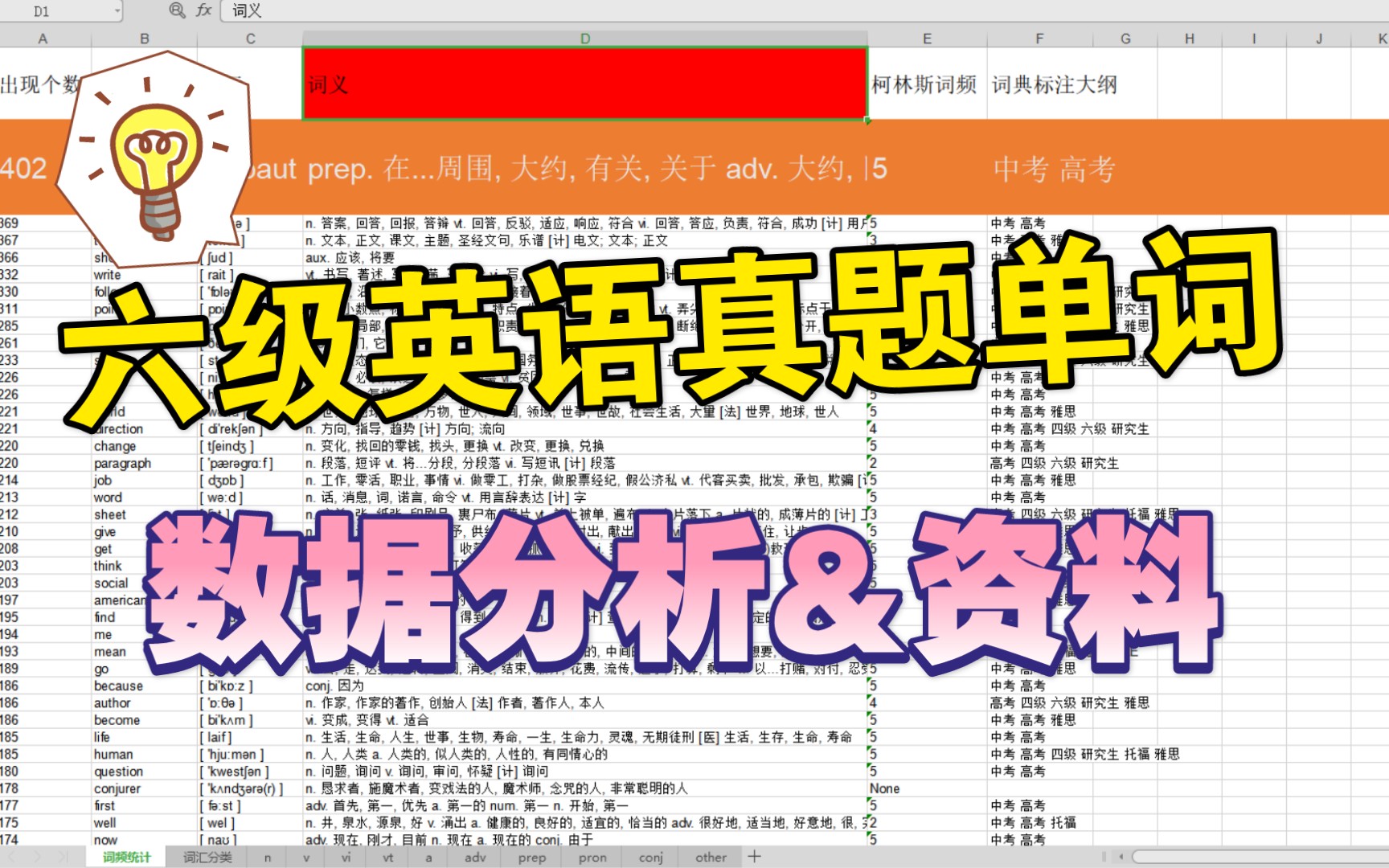
Task: Switch to the 词频统计 sheet tab
Action: point(126,857)
